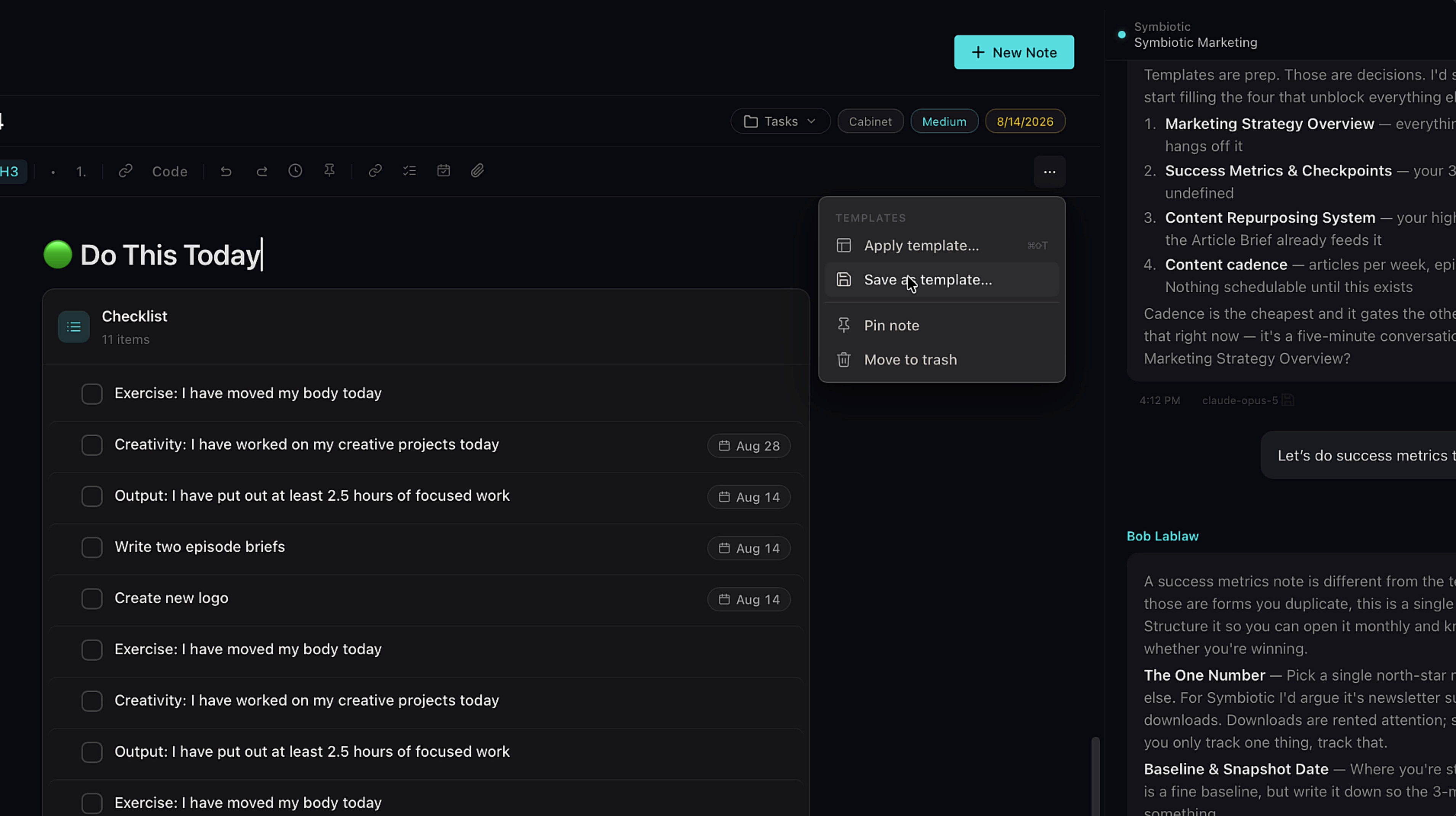Open Aug 14 date on Output row
The image size is (1456, 816).
(749, 497)
